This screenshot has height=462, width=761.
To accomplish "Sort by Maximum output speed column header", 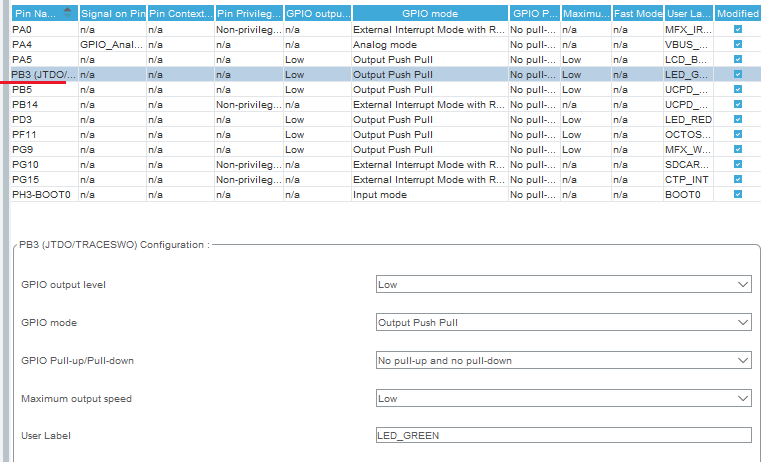I will 586,14.
